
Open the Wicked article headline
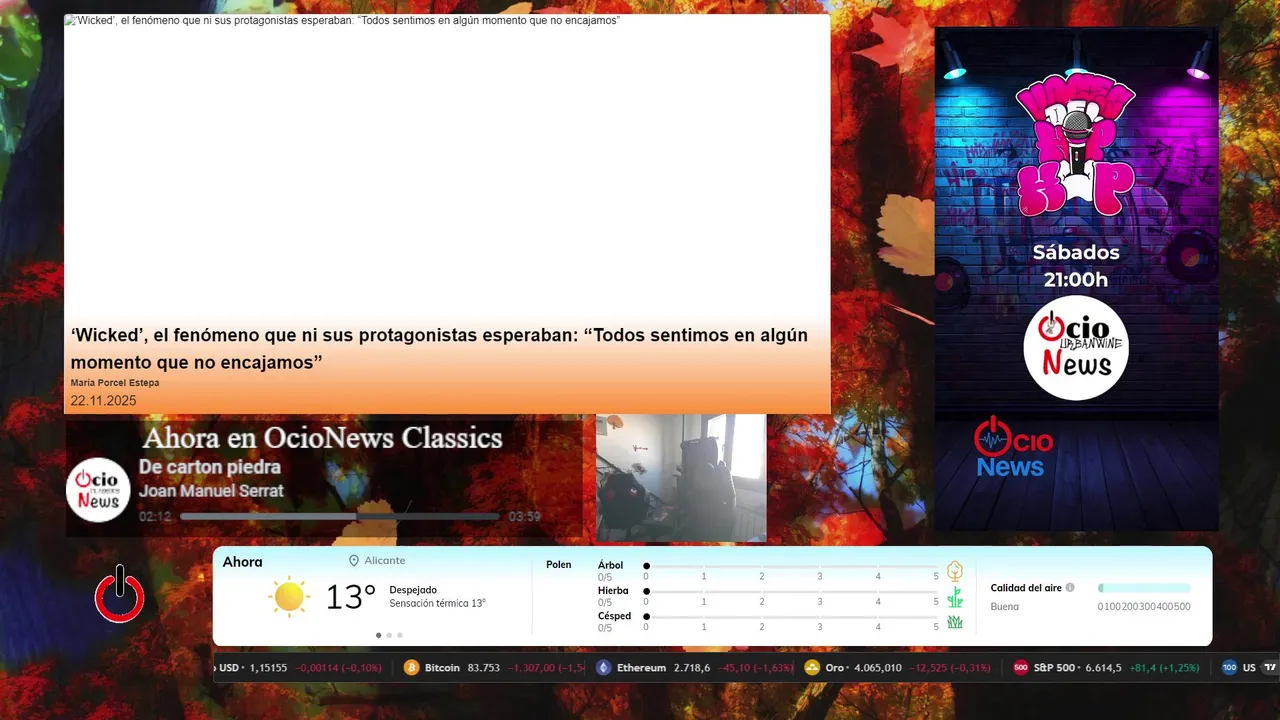pos(439,348)
